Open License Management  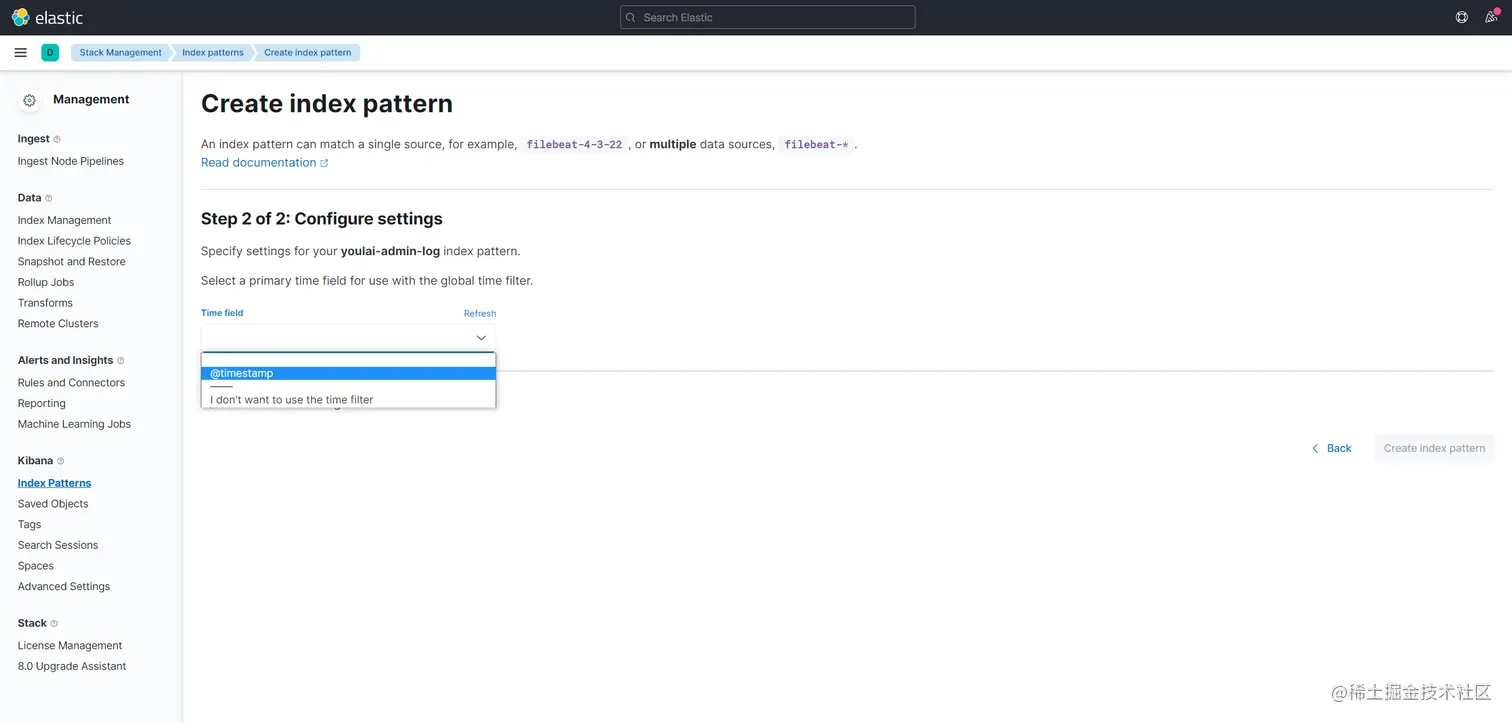(70, 645)
